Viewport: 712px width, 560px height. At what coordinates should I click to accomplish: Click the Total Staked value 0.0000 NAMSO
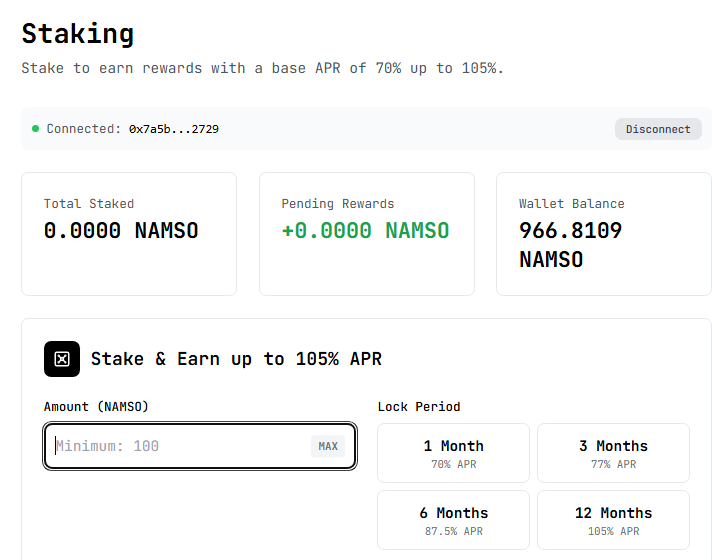[121, 230]
